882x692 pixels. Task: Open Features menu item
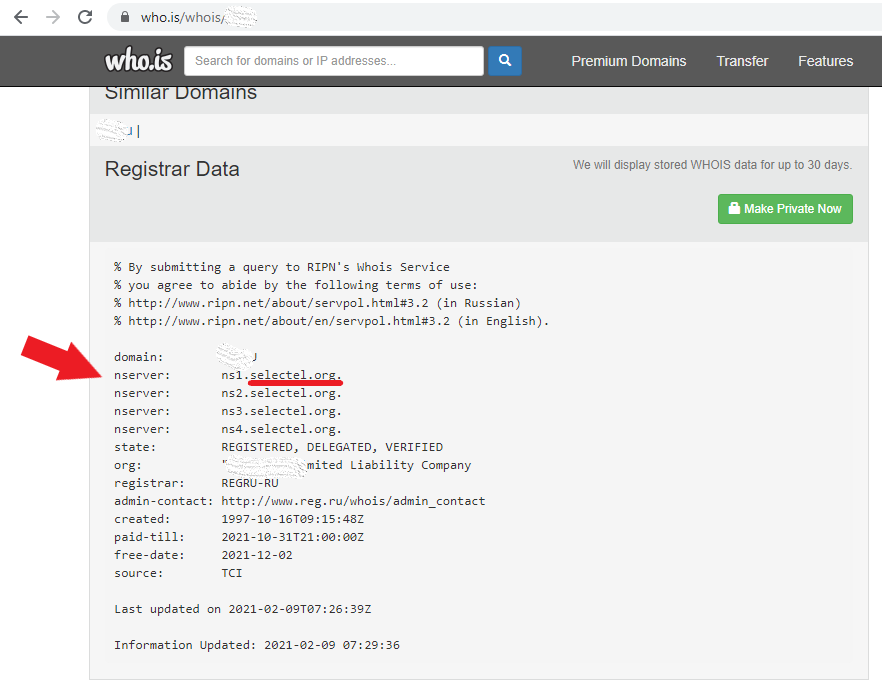(825, 61)
